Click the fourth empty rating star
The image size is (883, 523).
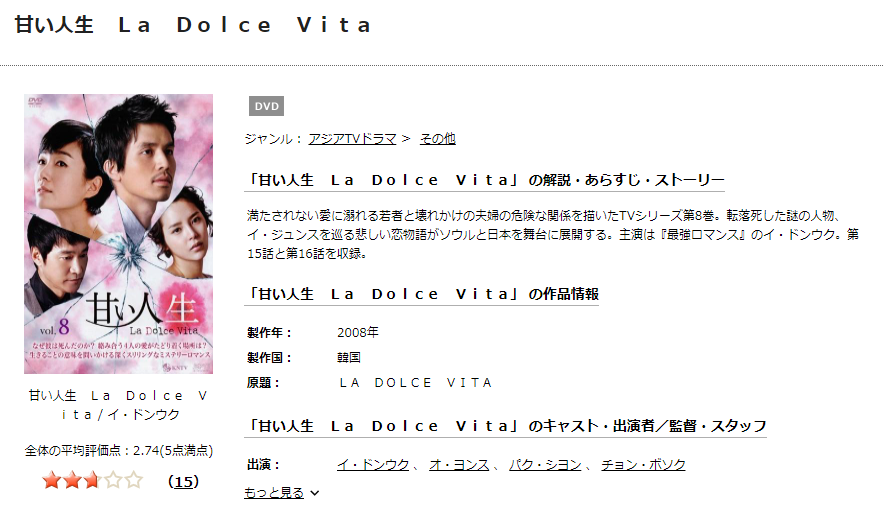click(x=113, y=481)
